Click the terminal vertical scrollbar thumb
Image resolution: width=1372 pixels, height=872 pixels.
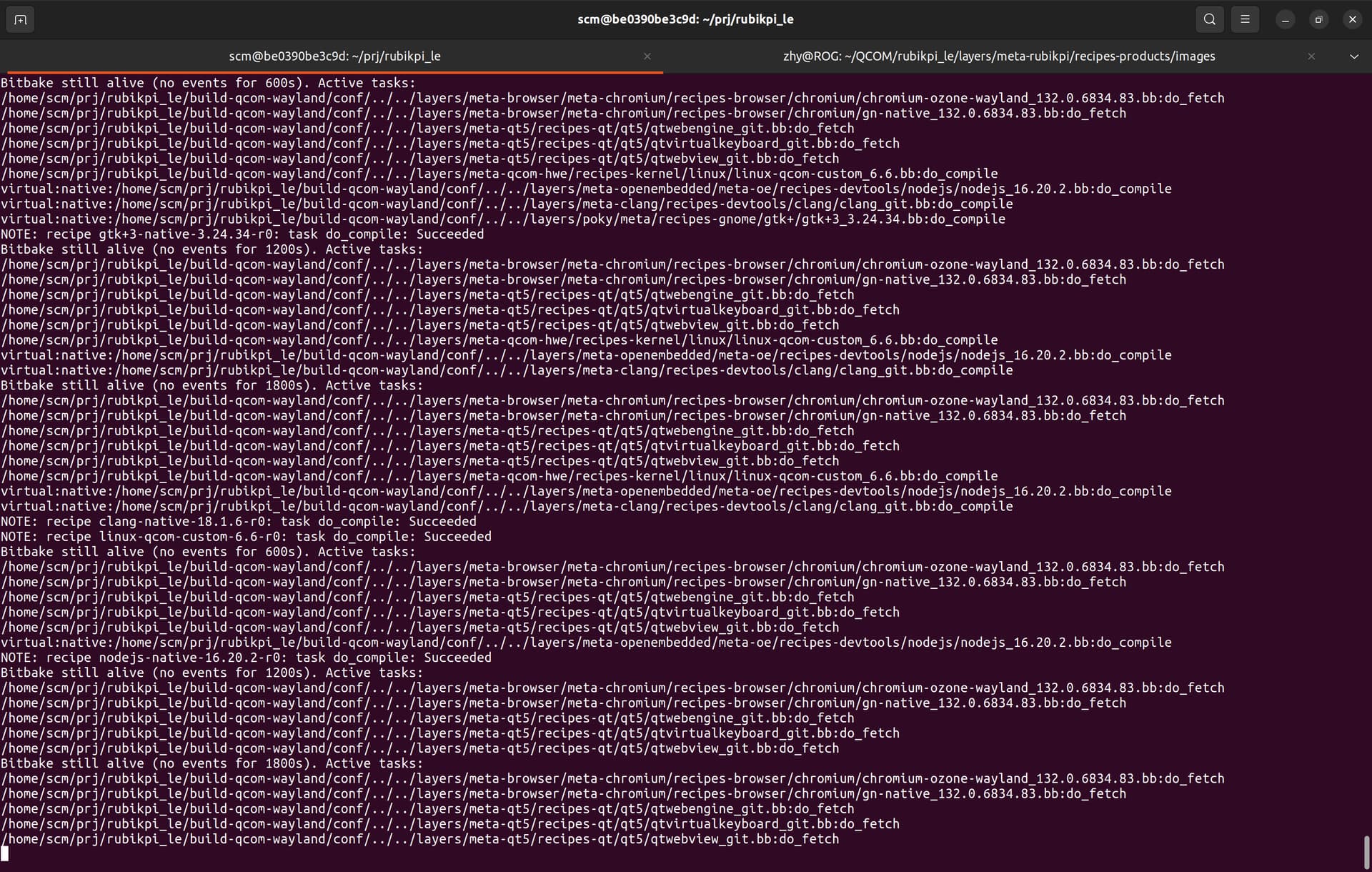(x=1366, y=851)
